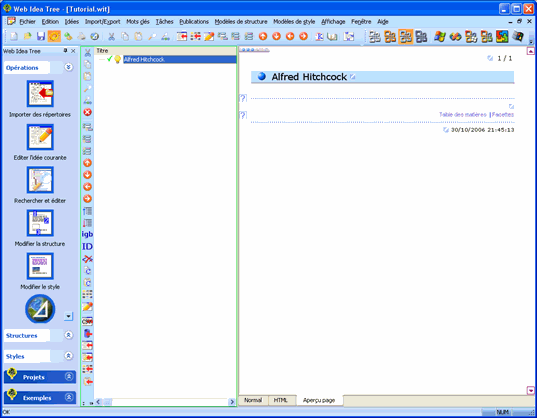The width and height of the screenshot is (537, 418).
Task: Close the Web Idea Tree side panel
Action: [73, 51]
